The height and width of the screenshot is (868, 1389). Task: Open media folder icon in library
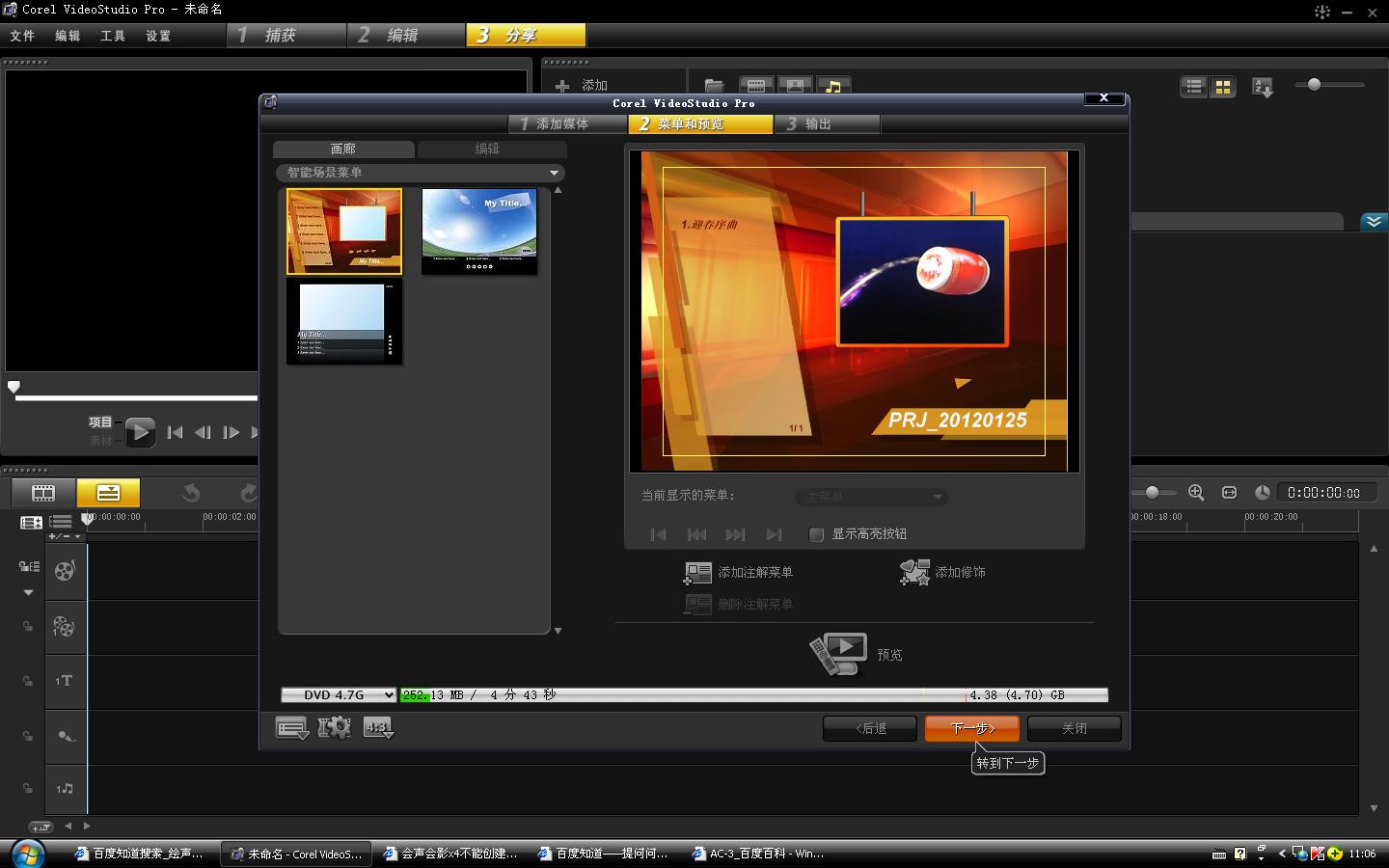(x=714, y=86)
